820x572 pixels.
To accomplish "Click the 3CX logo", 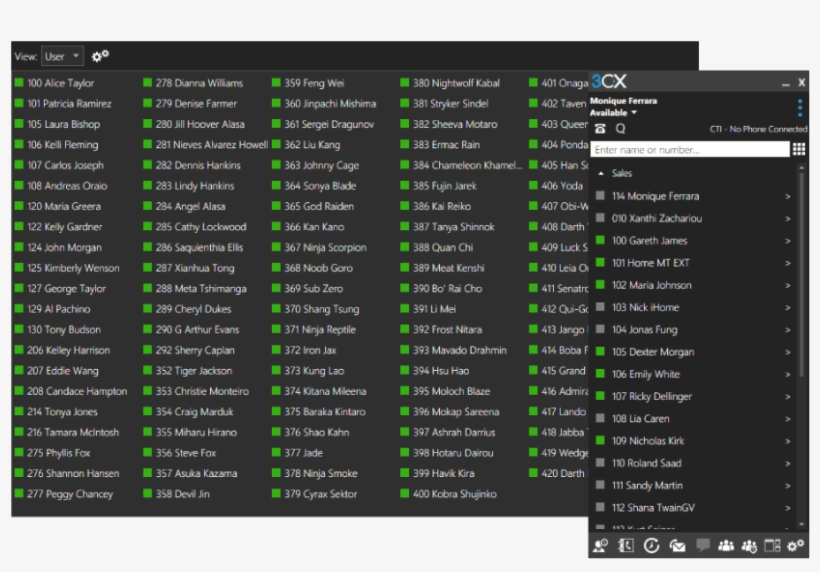I will [609, 82].
